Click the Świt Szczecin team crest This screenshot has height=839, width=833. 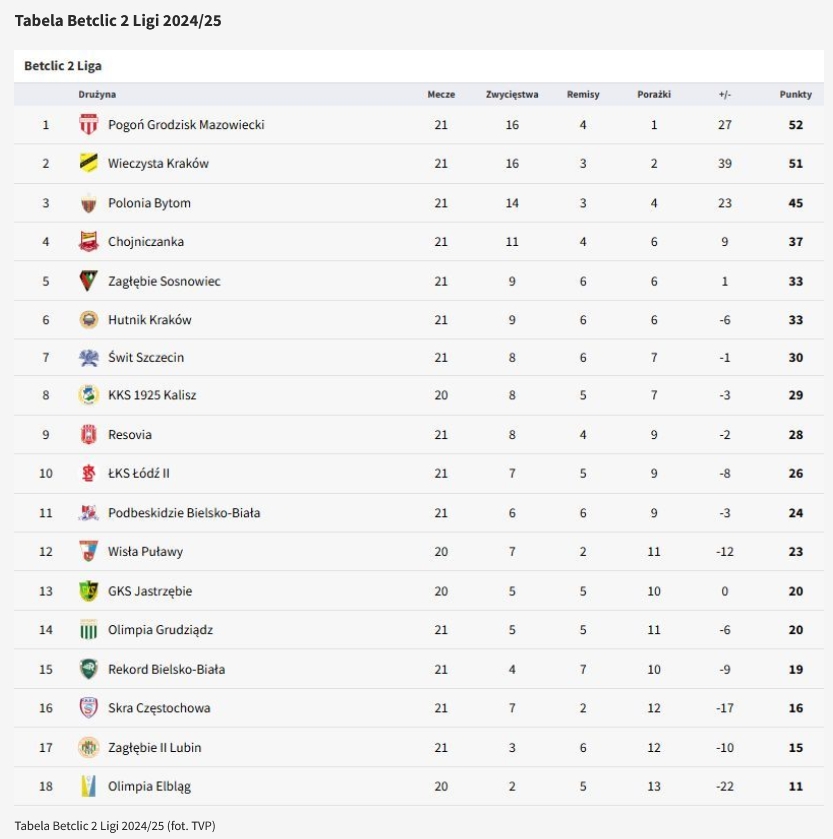tap(89, 358)
